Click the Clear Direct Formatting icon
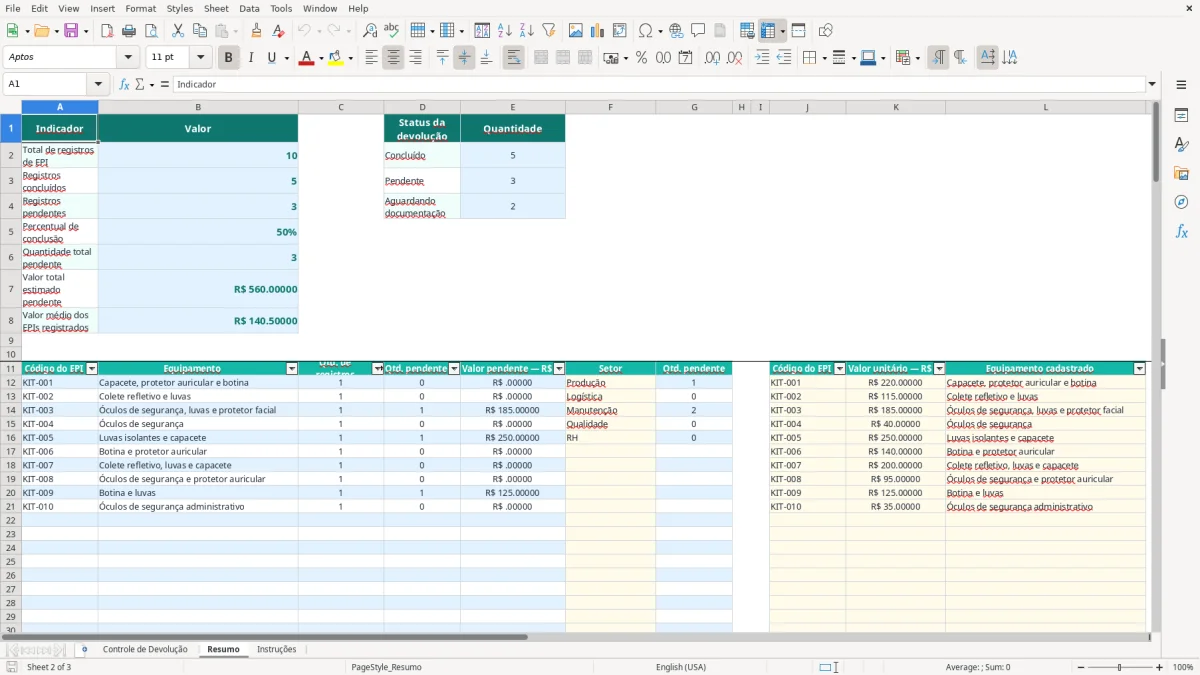This screenshot has width=1200, height=675. click(x=278, y=31)
